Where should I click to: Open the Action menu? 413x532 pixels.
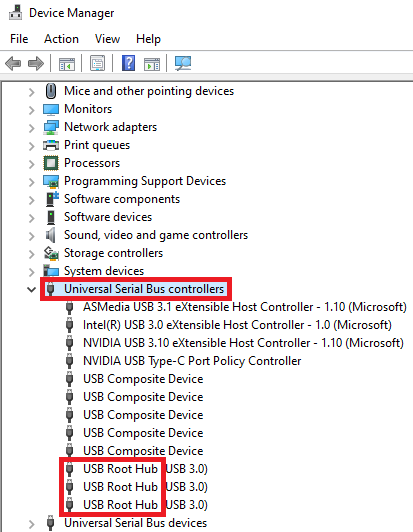[61, 39]
